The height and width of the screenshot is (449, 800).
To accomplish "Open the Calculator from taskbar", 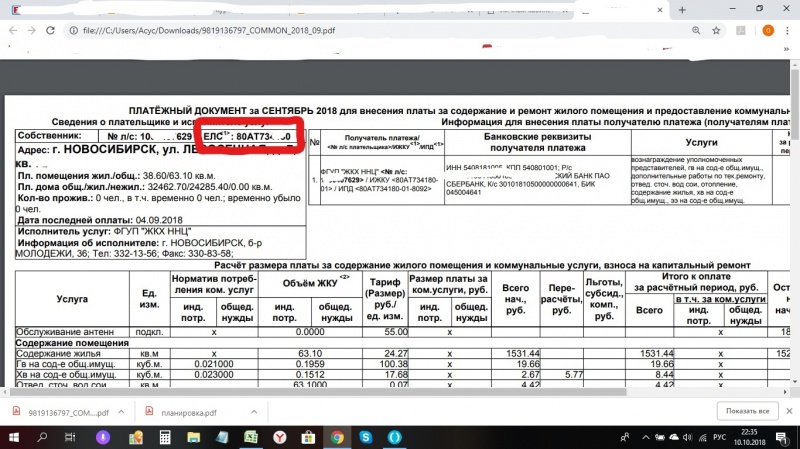I will (x=164, y=437).
